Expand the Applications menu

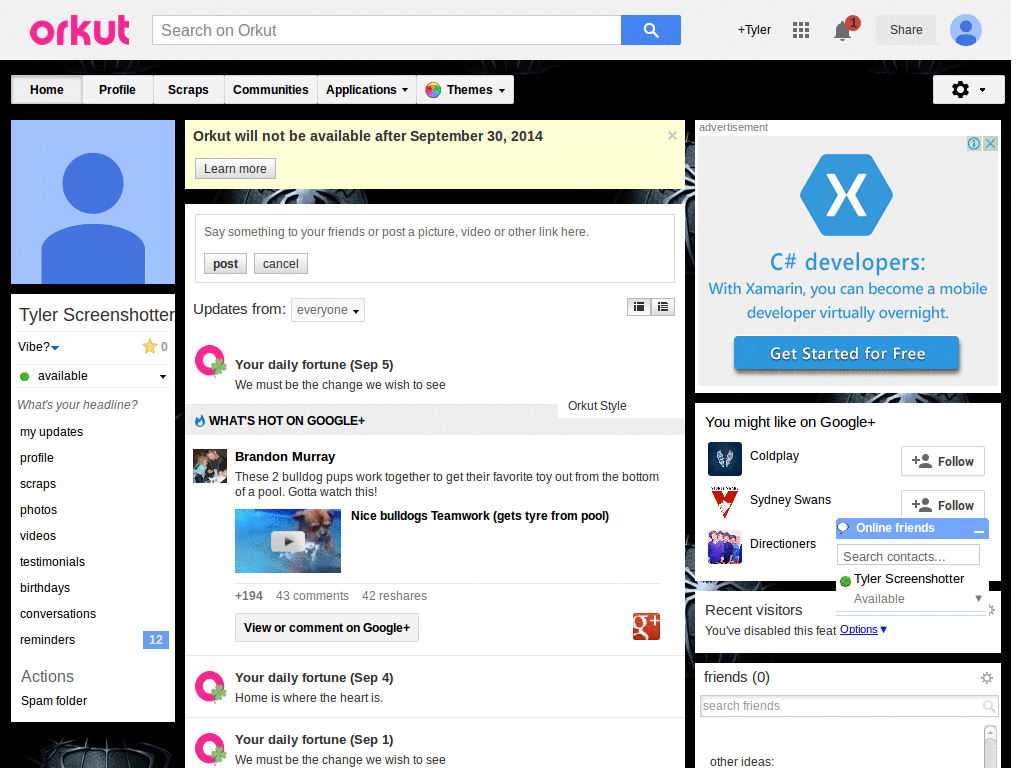click(x=366, y=89)
